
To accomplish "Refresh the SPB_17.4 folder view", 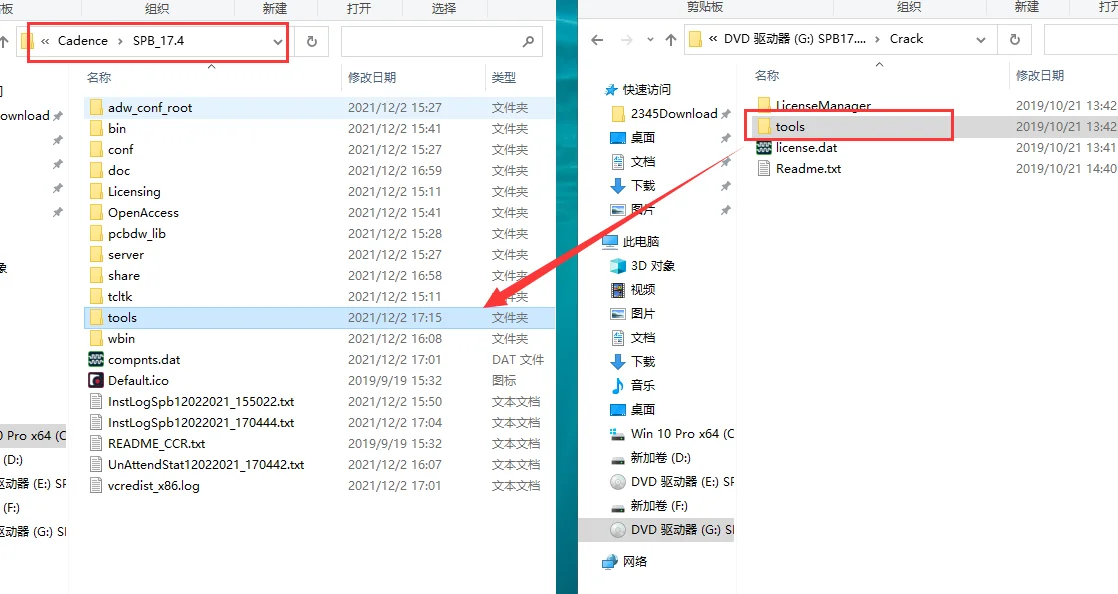I will pyautogui.click(x=310, y=41).
